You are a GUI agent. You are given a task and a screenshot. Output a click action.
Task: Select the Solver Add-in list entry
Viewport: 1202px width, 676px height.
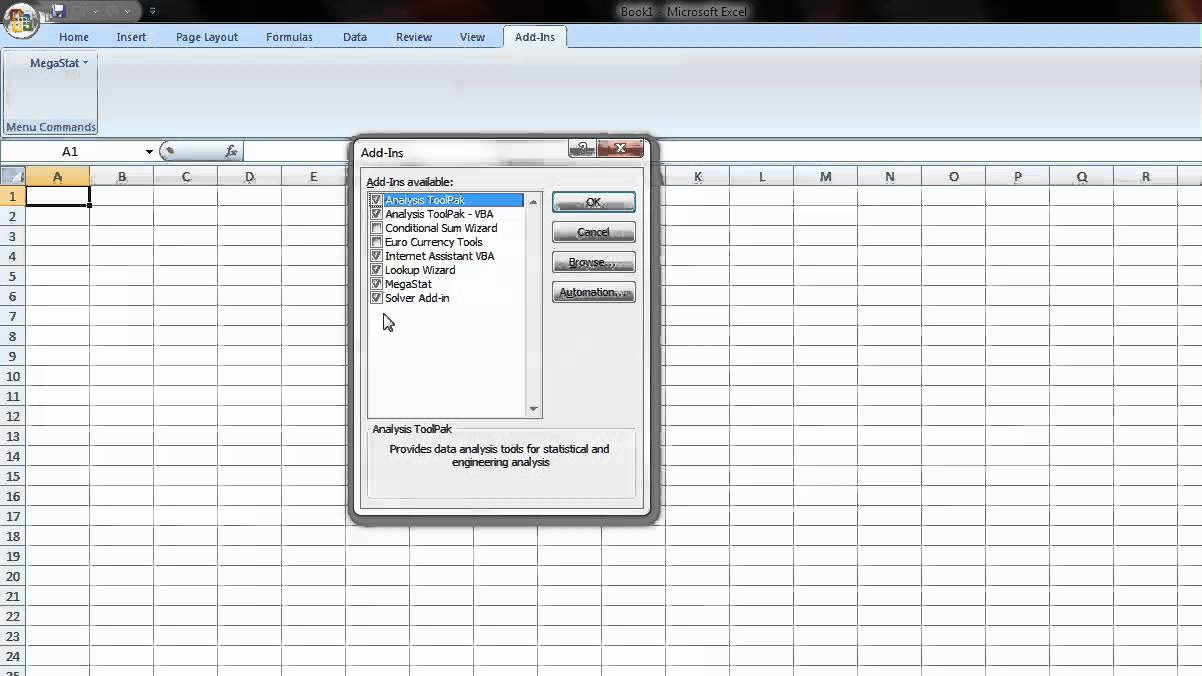tap(417, 298)
